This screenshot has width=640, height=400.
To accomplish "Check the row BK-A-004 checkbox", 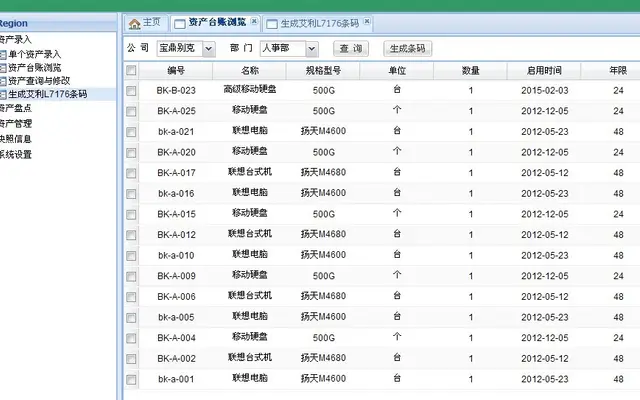I will 131,338.
